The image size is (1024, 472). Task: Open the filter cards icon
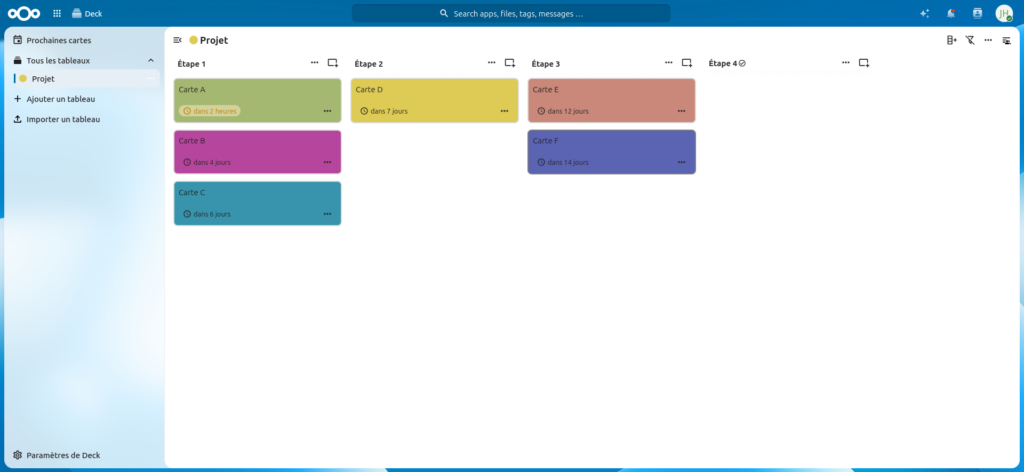pos(970,40)
